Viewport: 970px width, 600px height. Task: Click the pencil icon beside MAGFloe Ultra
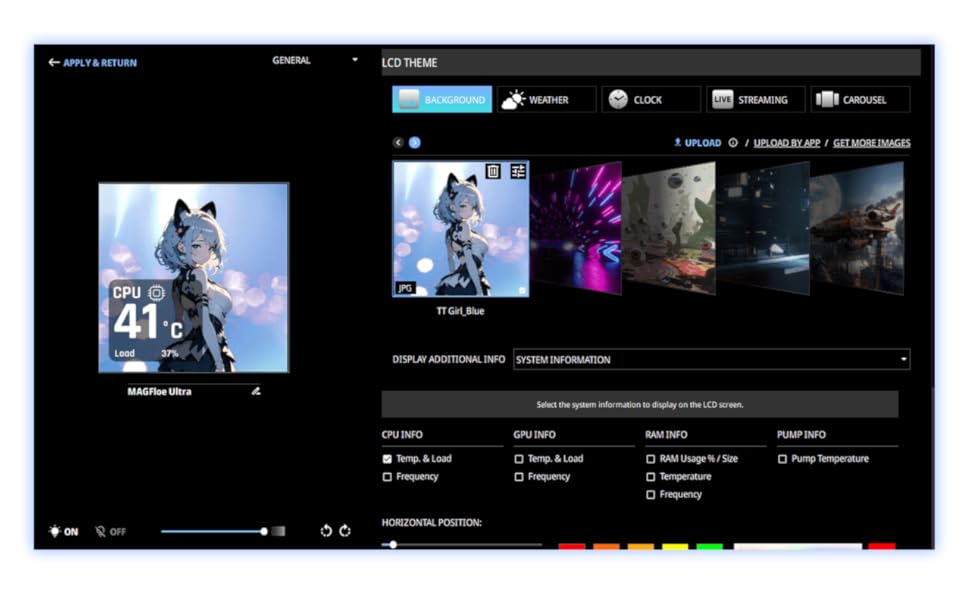tap(255, 391)
